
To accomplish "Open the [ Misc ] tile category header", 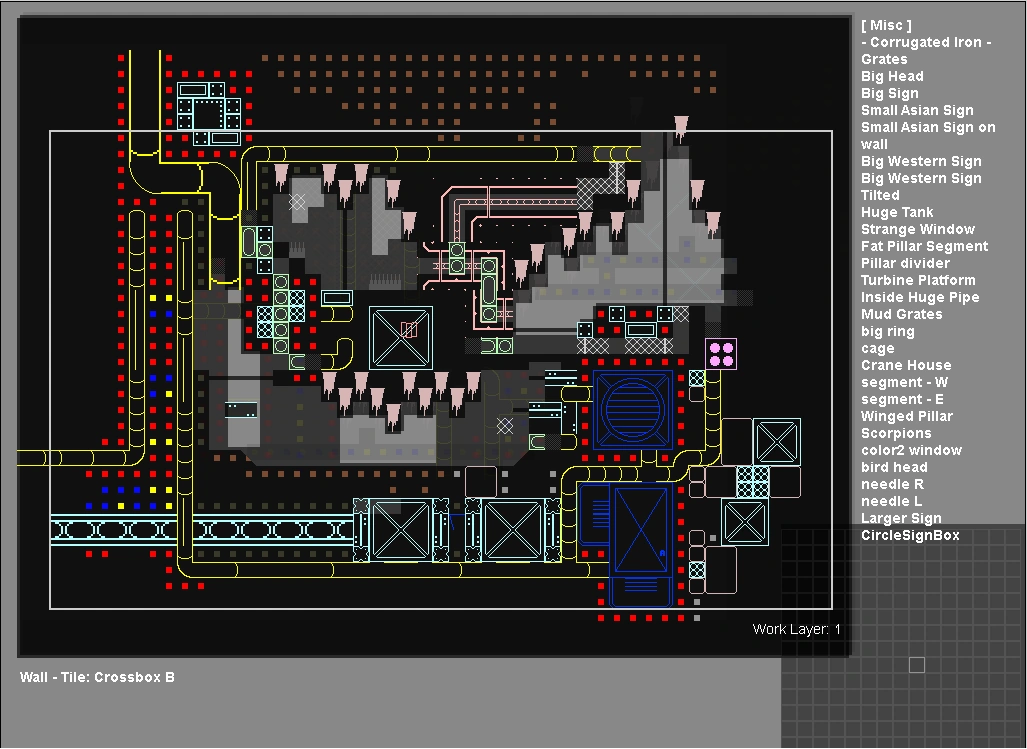I will click(x=886, y=25).
